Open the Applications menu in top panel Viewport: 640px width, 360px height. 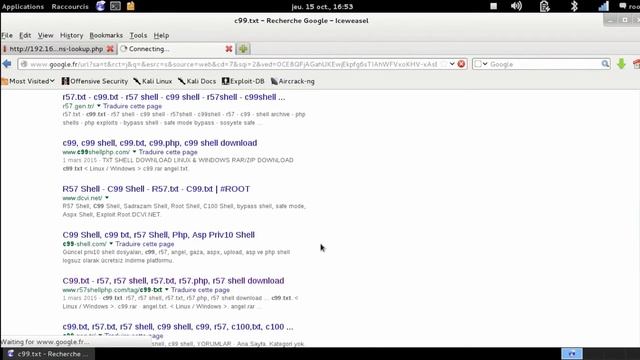tap(23, 7)
